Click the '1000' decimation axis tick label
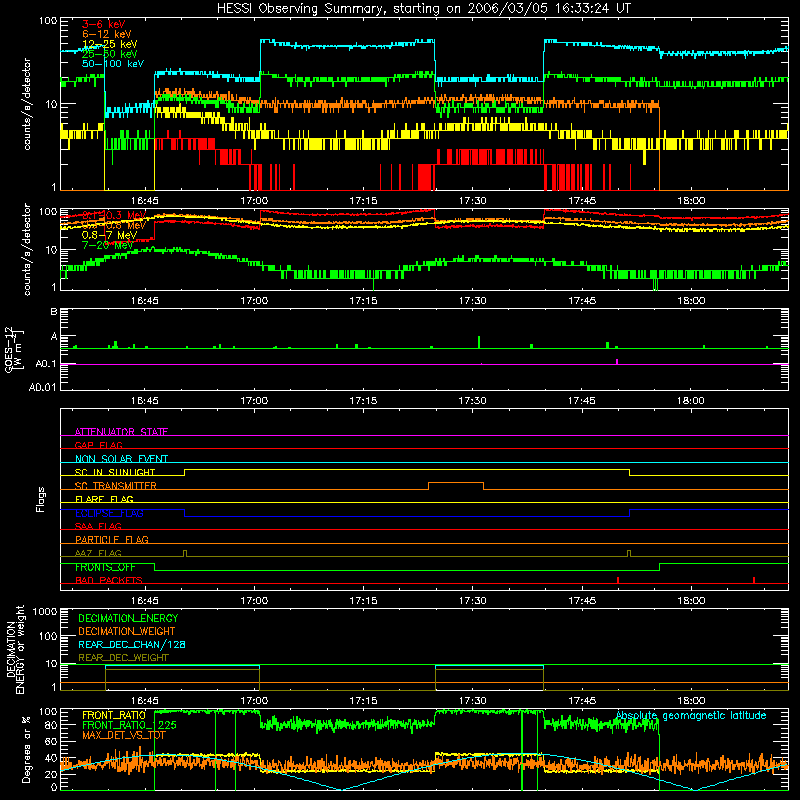This screenshot has width=800, height=800. (x=45, y=612)
